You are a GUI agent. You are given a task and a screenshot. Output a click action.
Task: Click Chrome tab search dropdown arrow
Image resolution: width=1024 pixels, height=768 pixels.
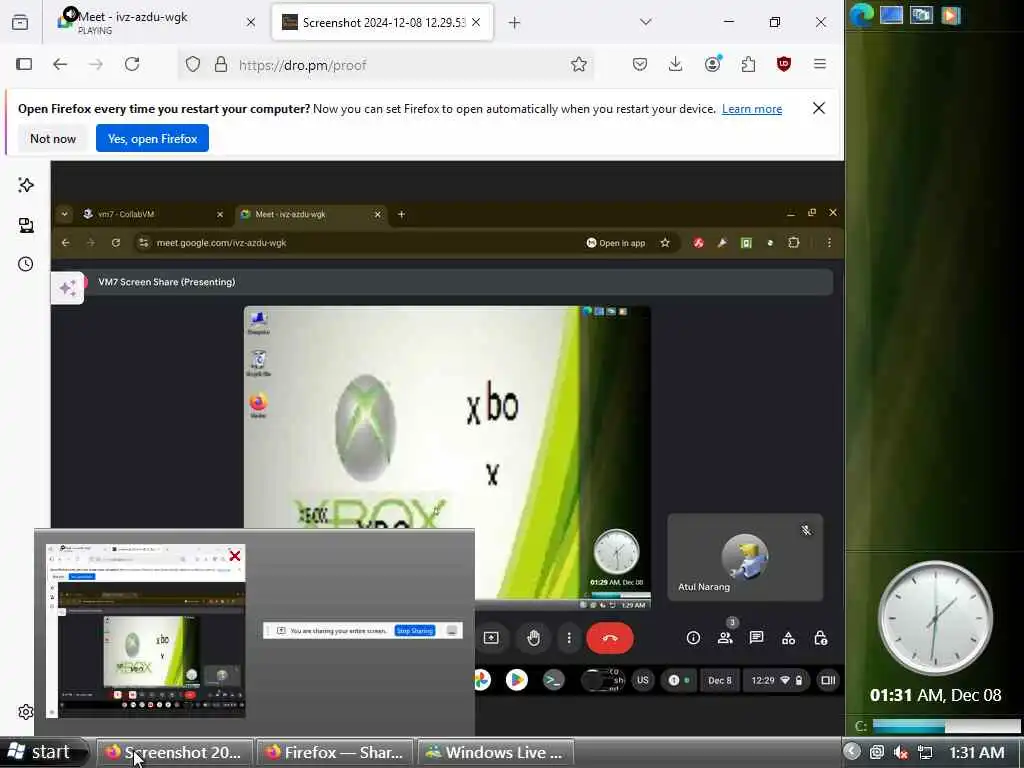click(64, 214)
